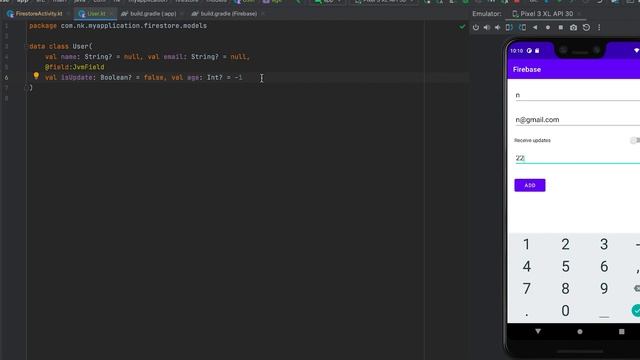Close the build.gradle (Firebase) tab
640x360 pixels.
pyautogui.click(x=263, y=14)
